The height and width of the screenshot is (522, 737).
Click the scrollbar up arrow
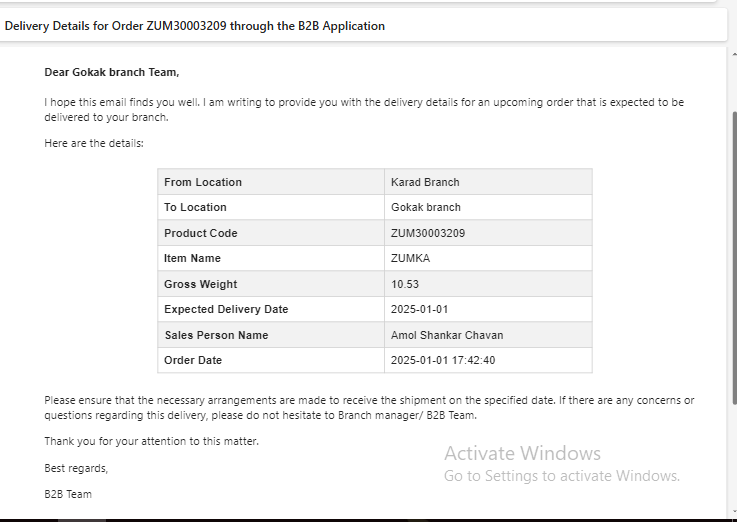734,56
